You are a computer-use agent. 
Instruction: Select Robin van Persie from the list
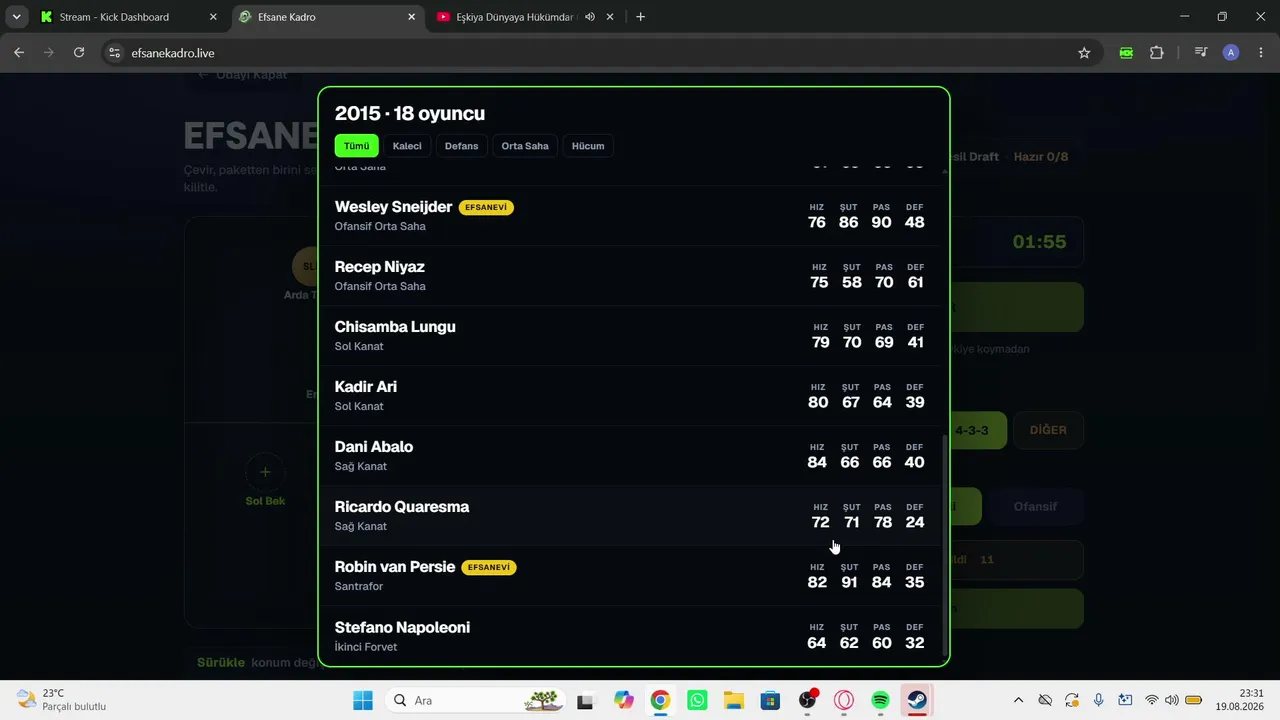(630, 576)
